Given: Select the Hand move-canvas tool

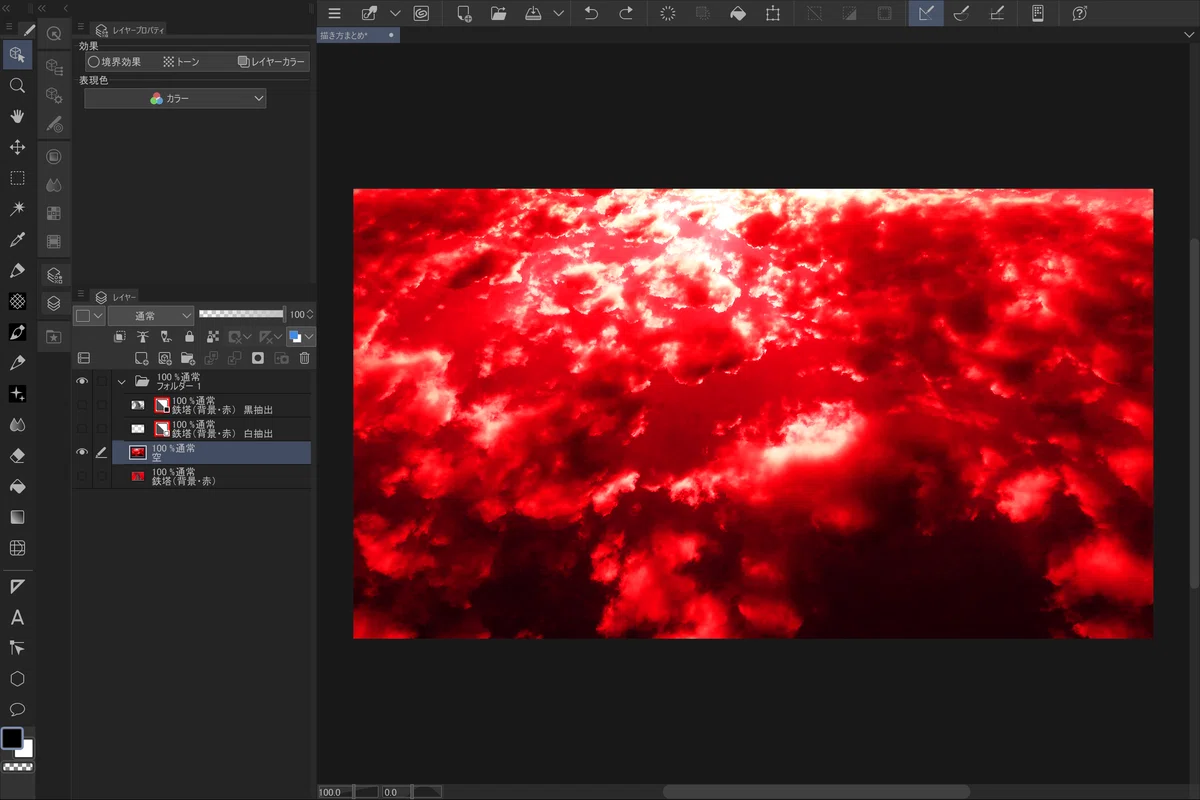Looking at the screenshot, I should click(x=17, y=117).
